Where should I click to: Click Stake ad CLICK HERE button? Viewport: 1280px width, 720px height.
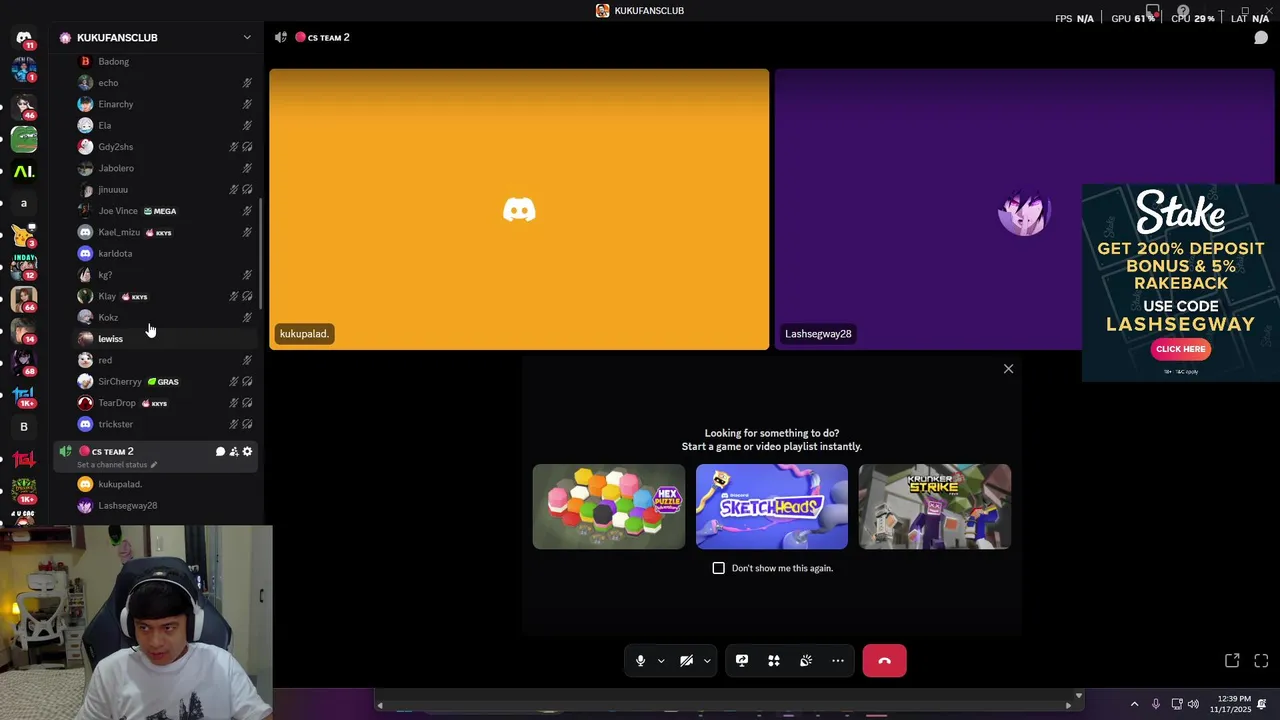point(1180,349)
